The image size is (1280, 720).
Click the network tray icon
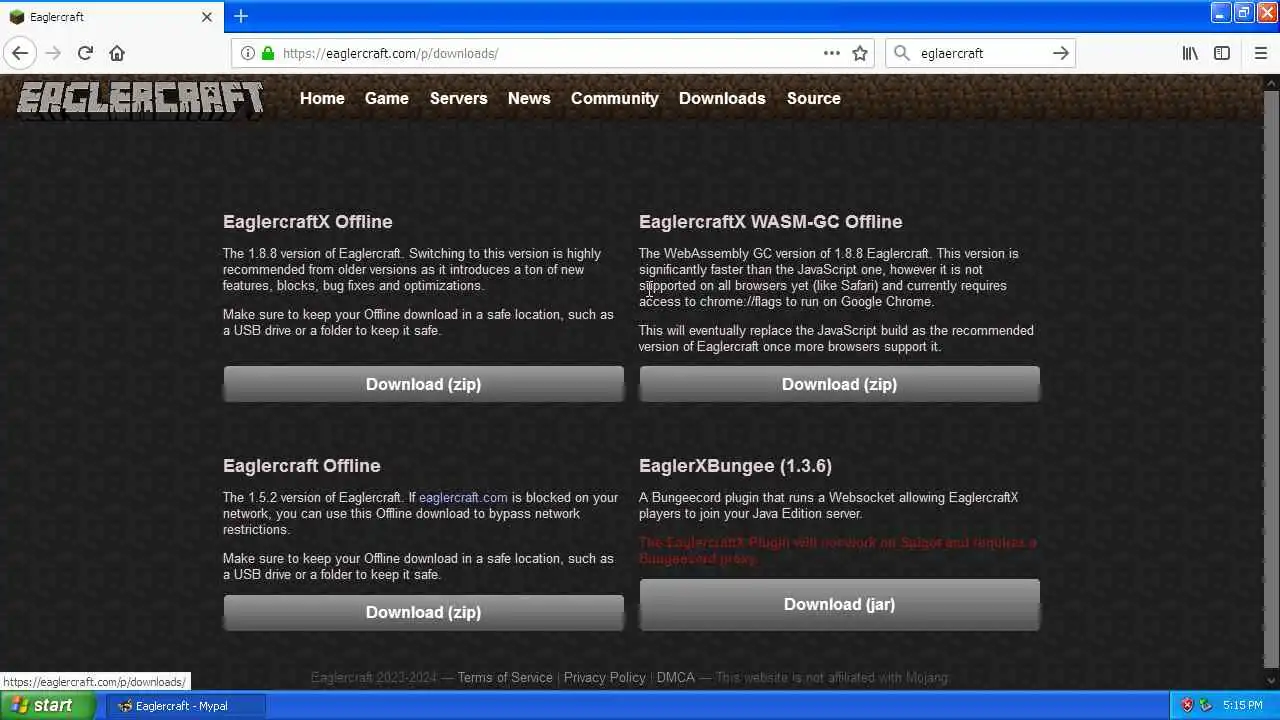pos(1206,705)
